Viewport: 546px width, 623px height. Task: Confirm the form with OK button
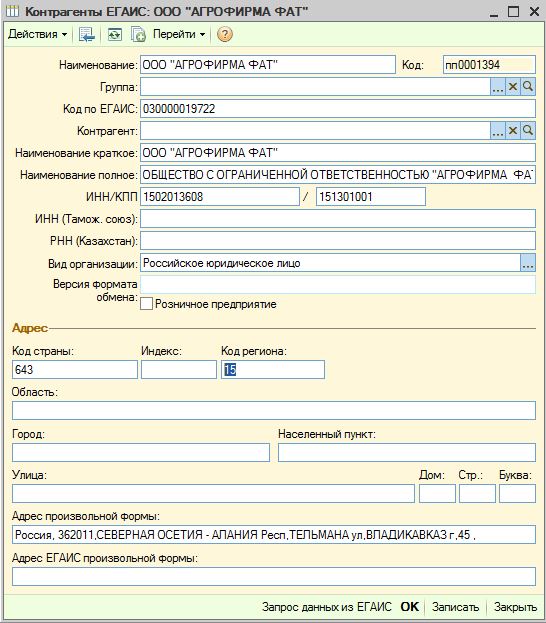tap(410, 607)
